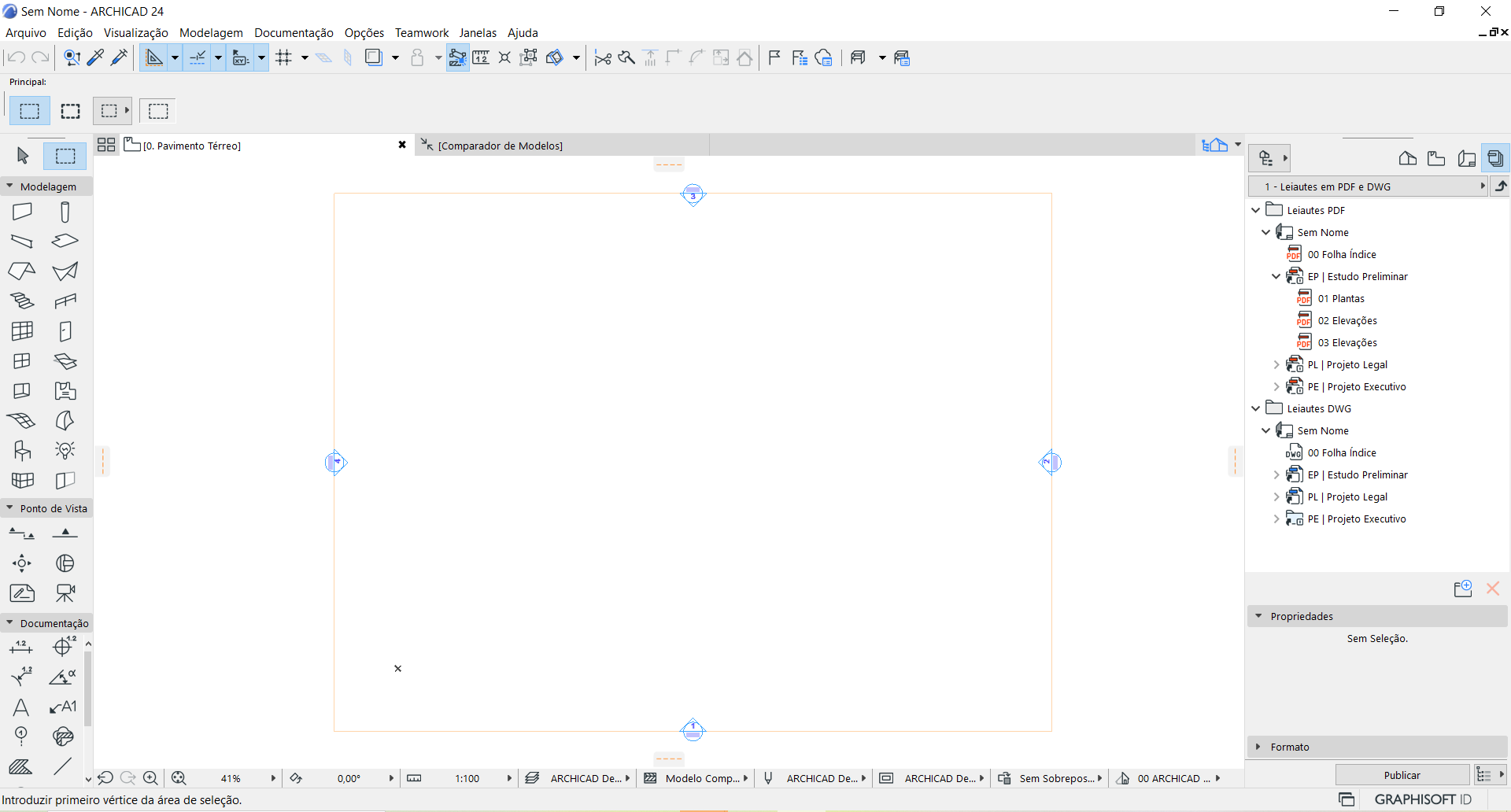The image size is (1511, 812).
Task: Click the zoom-in magnifier at bottom bar
Action: [x=150, y=778]
